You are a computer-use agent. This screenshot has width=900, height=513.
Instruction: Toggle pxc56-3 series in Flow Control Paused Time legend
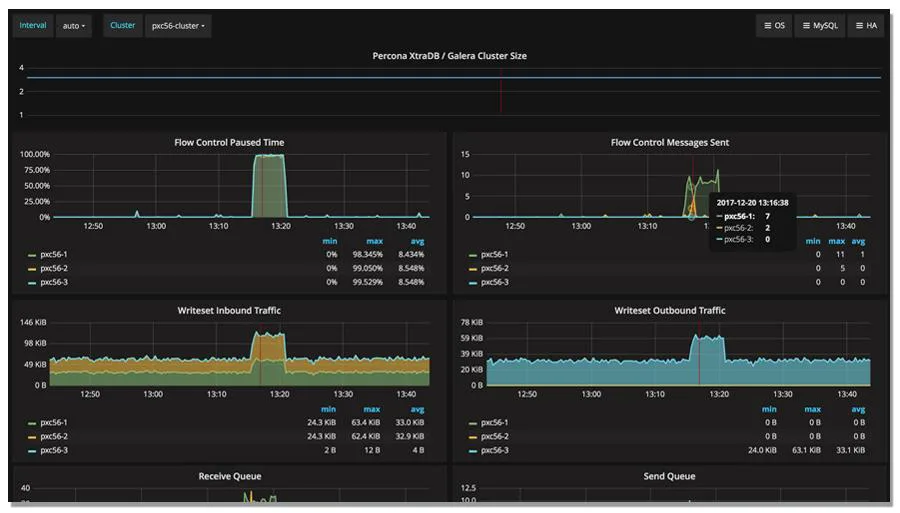pyautogui.click(x=53, y=282)
